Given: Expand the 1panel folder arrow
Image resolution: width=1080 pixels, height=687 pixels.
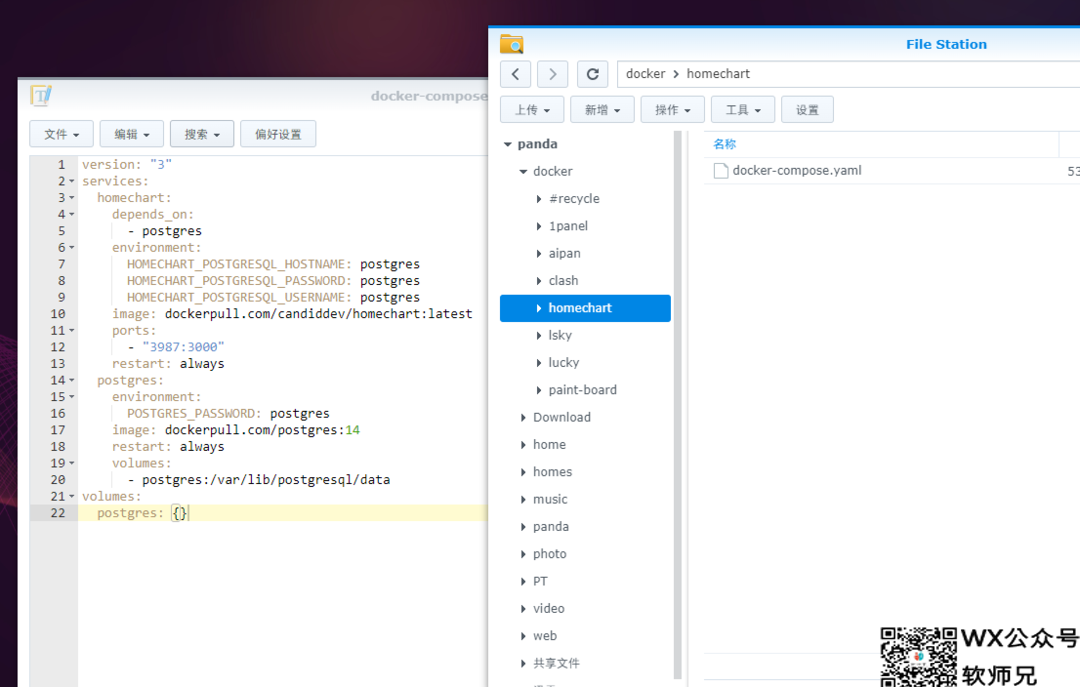Looking at the screenshot, I should point(539,226).
